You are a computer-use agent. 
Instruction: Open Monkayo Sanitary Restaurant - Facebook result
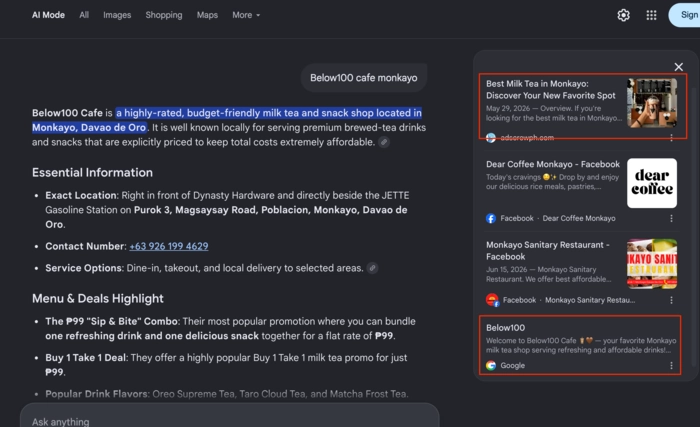[548, 251]
